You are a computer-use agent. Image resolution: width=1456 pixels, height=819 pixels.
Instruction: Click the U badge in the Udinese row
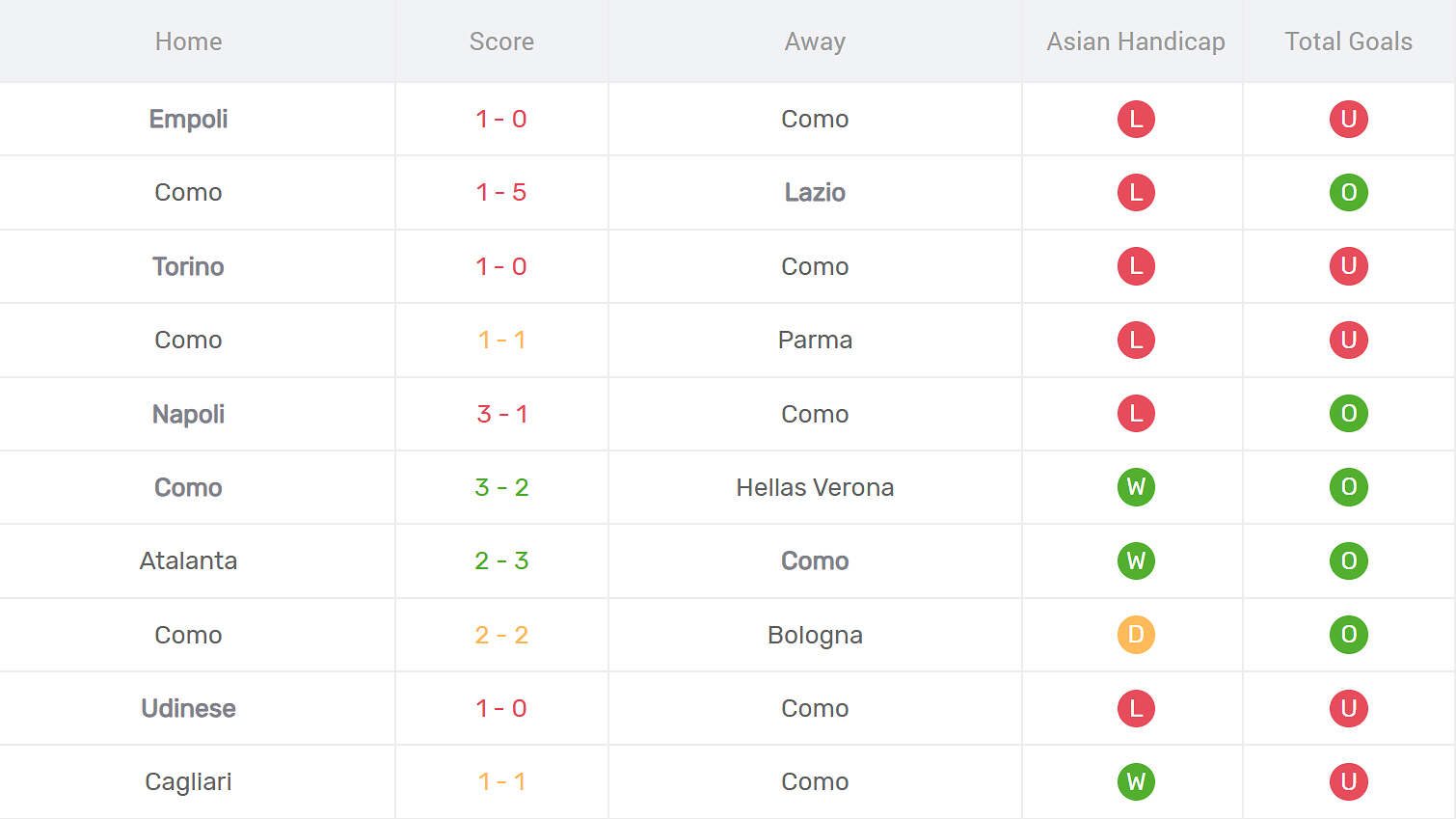click(1348, 708)
